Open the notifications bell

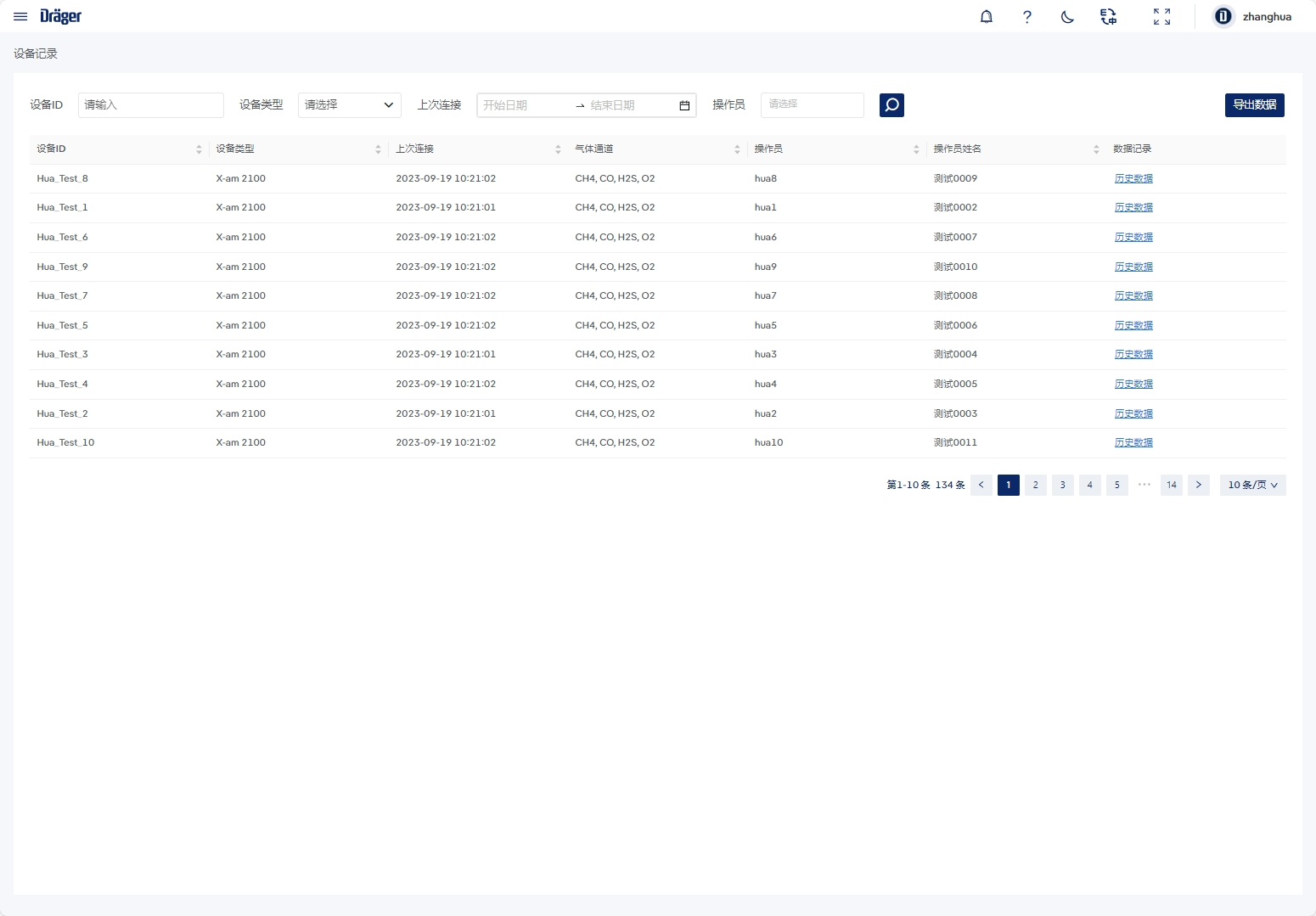coord(986,17)
